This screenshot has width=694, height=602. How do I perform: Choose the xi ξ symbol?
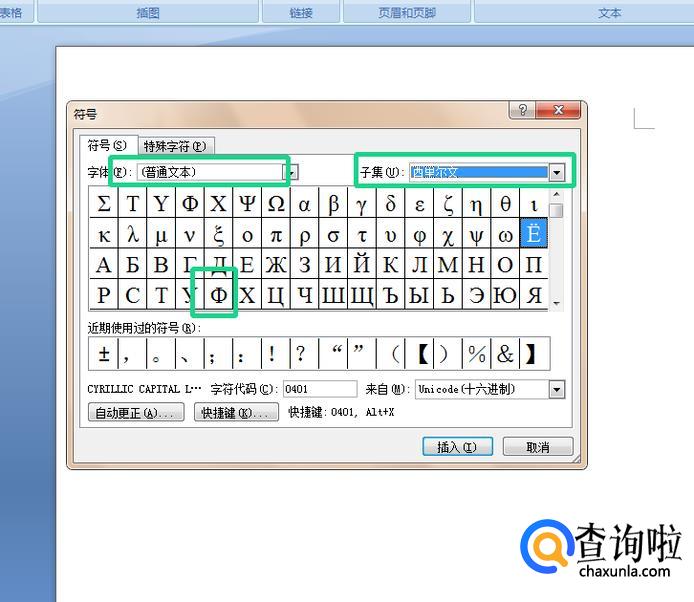(219, 233)
